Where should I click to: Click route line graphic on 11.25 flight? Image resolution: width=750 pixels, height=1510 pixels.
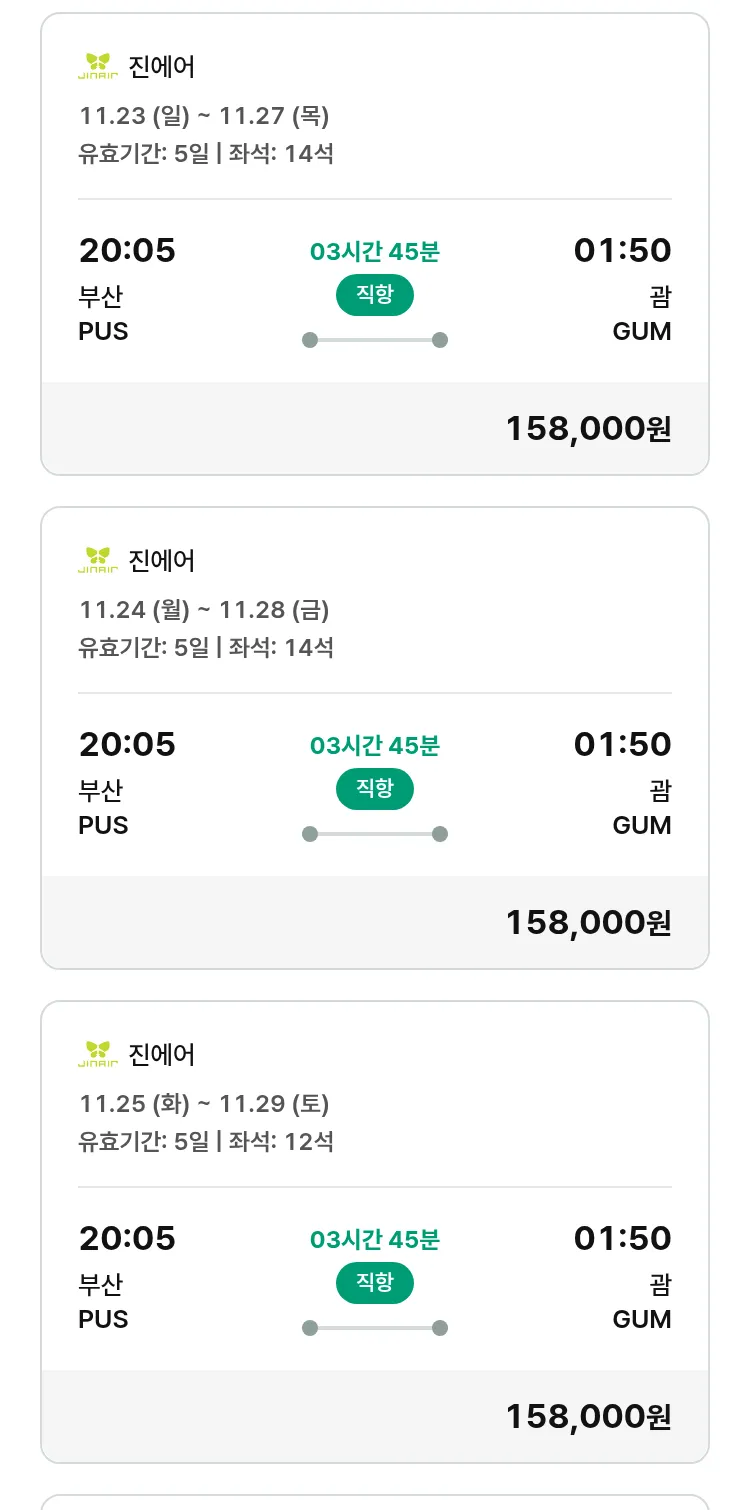[x=374, y=1328]
